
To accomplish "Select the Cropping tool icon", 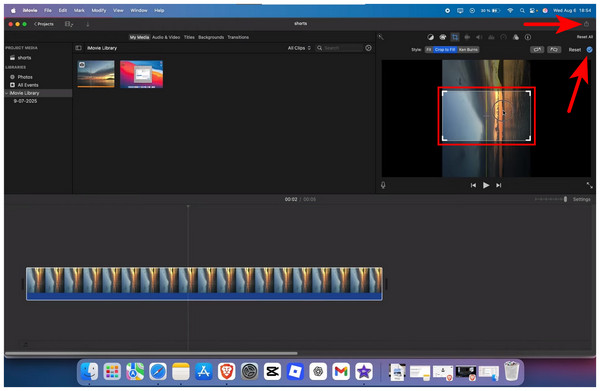I will pyautogui.click(x=455, y=37).
